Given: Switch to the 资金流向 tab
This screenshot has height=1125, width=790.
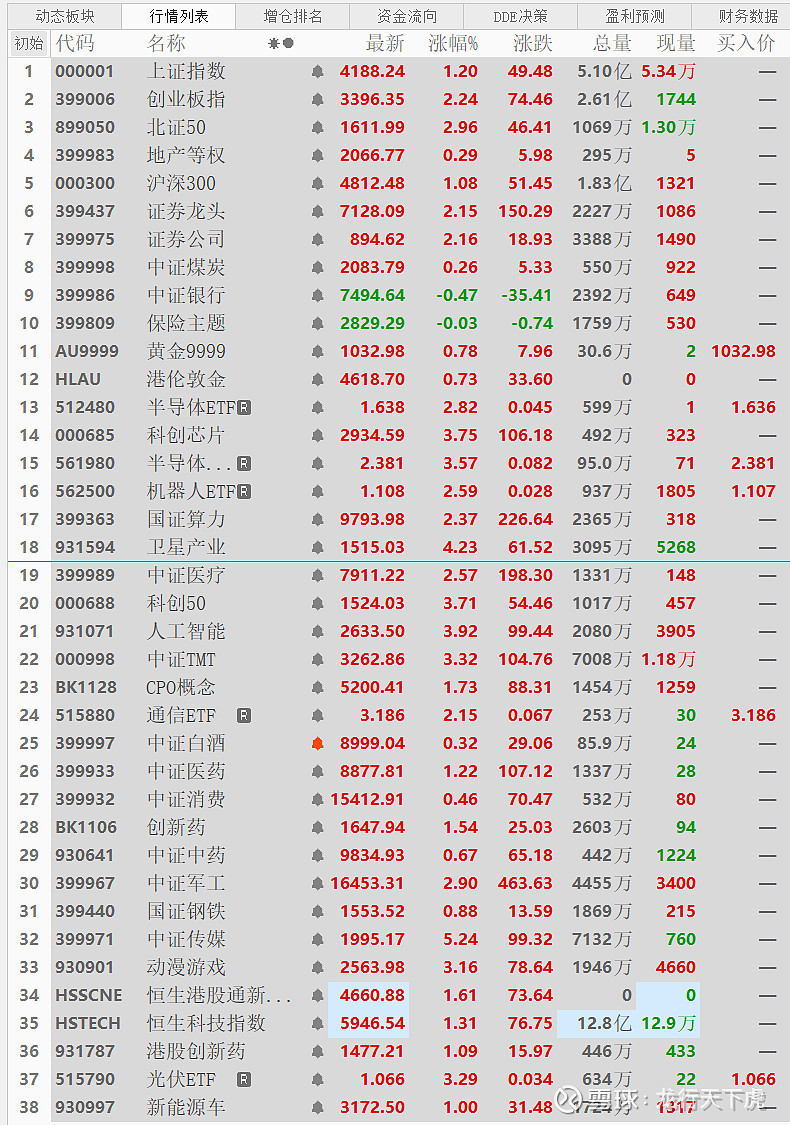Looking at the screenshot, I should point(406,16).
